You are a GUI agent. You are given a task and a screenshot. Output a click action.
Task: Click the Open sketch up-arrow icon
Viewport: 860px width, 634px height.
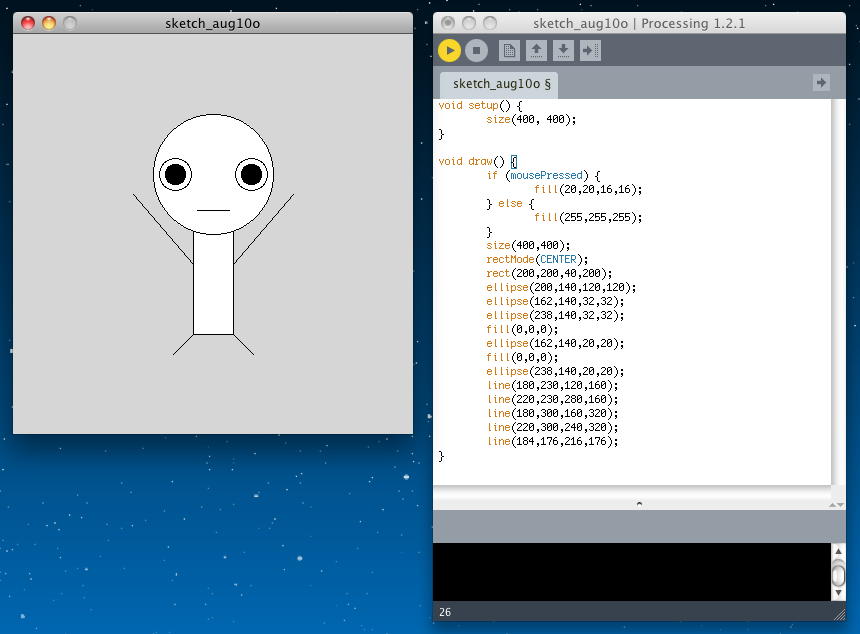536,50
